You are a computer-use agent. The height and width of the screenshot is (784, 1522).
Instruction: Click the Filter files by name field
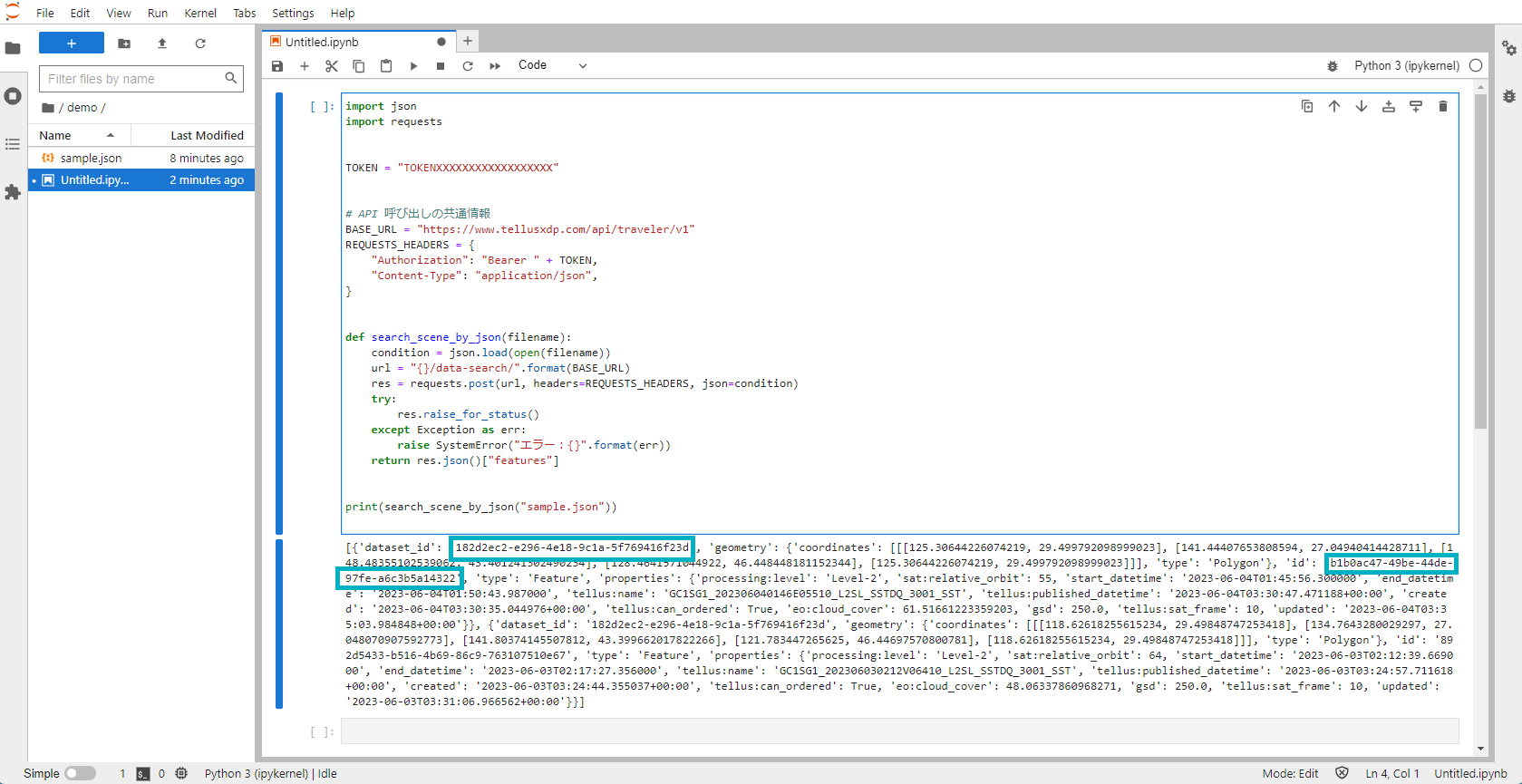(141, 79)
